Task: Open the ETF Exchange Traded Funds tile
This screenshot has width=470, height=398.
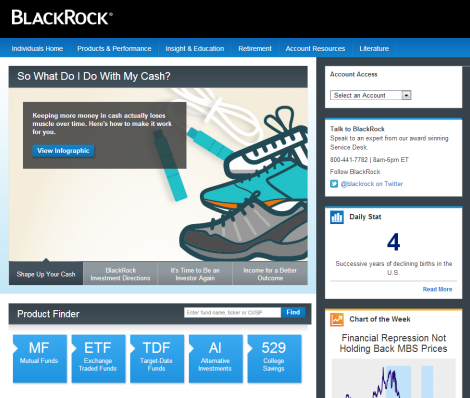Action: pyautogui.click(x=98, y=359)
